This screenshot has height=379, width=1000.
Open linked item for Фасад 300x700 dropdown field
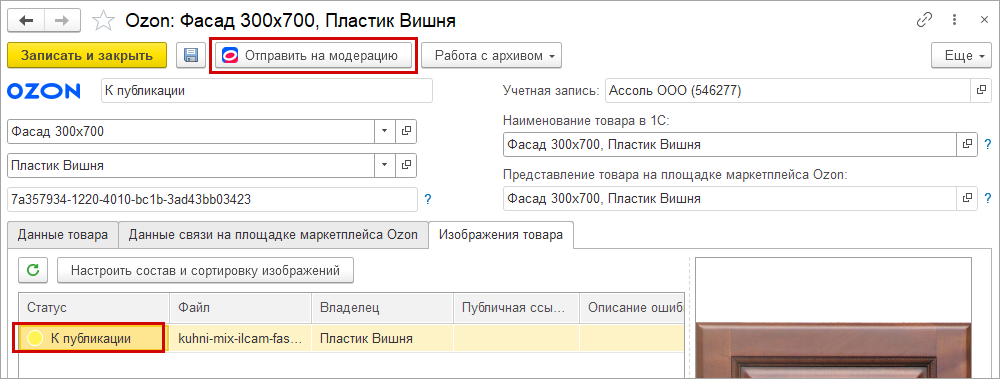pyautogui.click(x=406, y=132)
